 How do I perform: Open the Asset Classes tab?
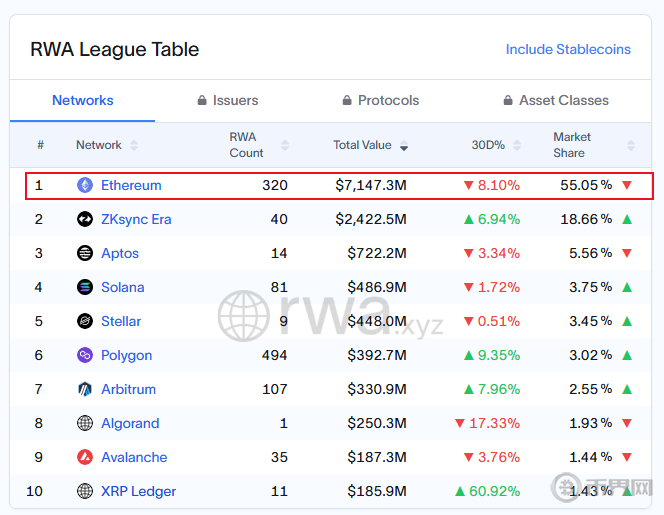555,100
